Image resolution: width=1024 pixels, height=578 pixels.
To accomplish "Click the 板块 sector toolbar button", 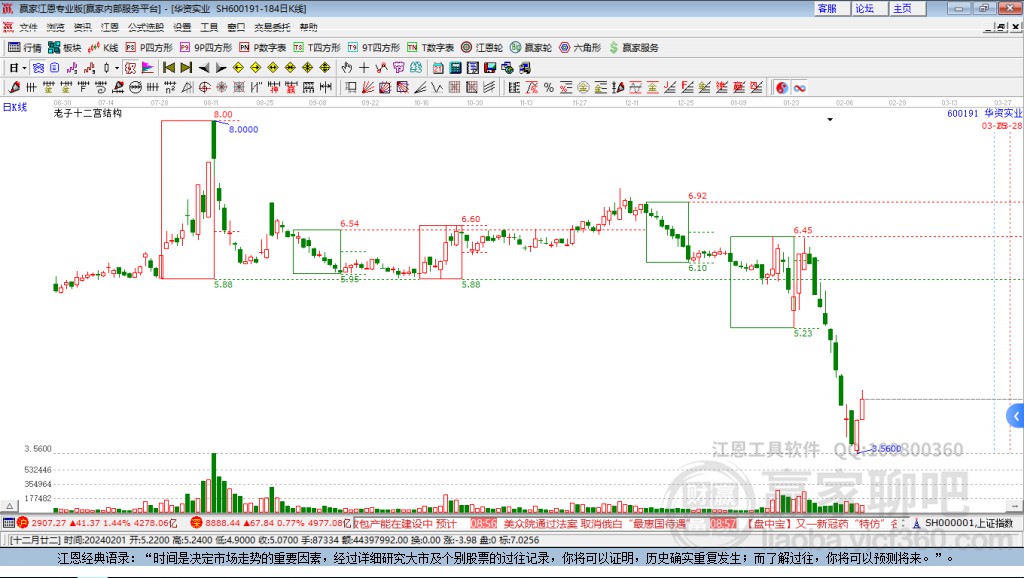I will coord(65,48).
